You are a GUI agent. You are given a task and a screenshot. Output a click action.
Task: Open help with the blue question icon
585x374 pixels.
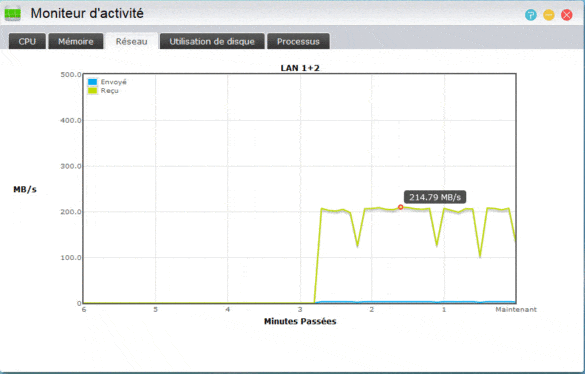click(531, 15)
